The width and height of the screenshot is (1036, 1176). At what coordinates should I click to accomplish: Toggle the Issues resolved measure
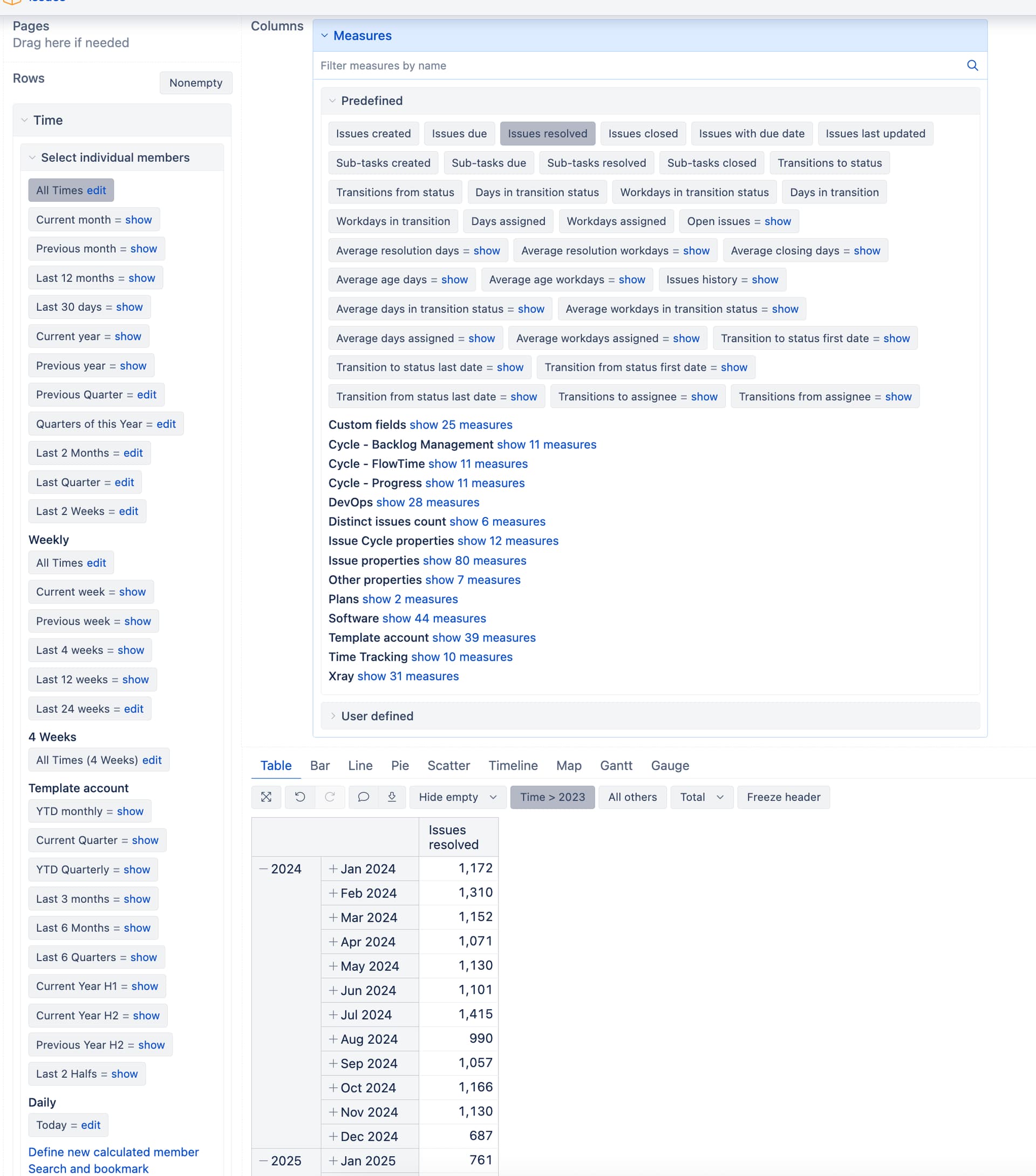548,133
